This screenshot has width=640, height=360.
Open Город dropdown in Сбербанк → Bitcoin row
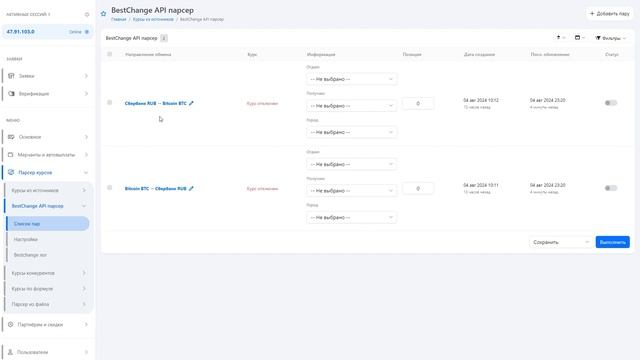tap(351, 132)
